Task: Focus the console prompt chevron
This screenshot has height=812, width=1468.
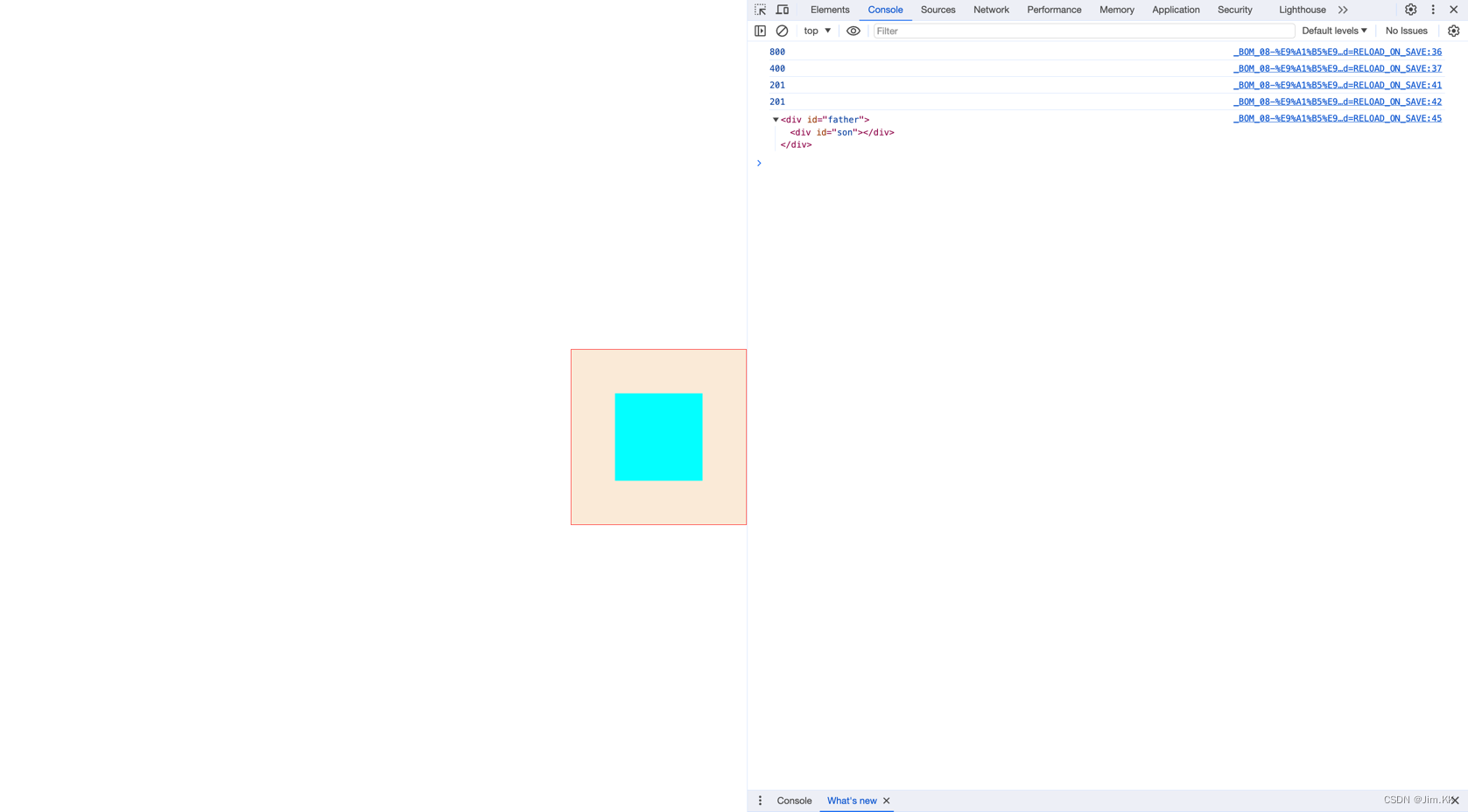Action: coord(759,163)
